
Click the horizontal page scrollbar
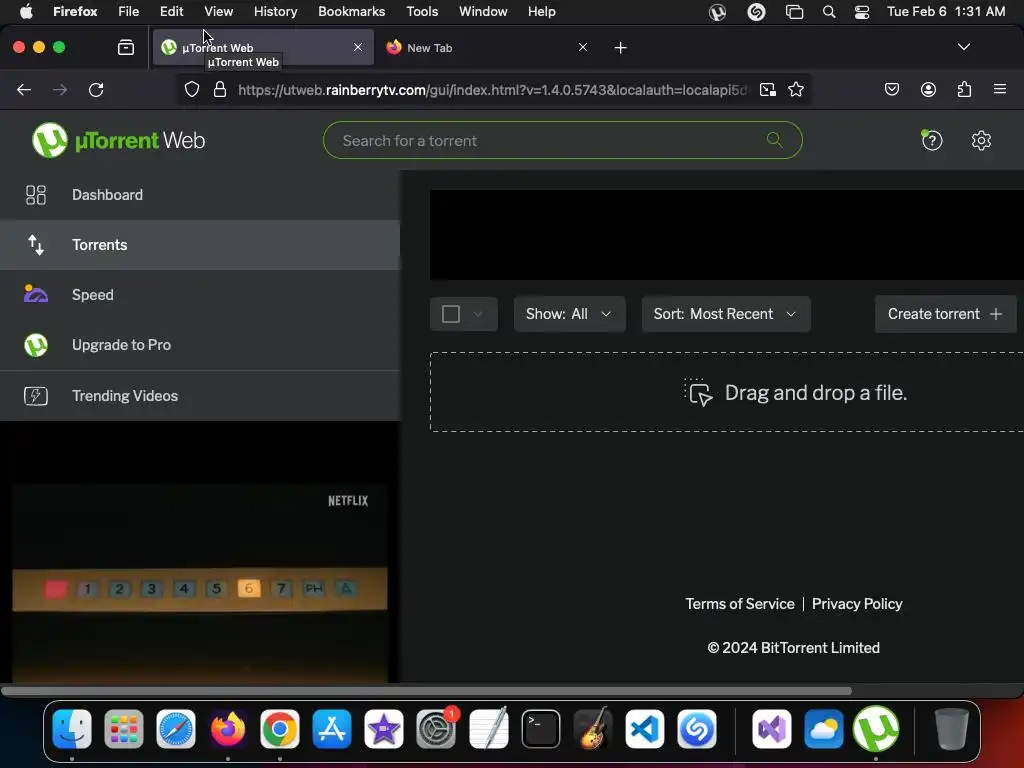point(426,691)
